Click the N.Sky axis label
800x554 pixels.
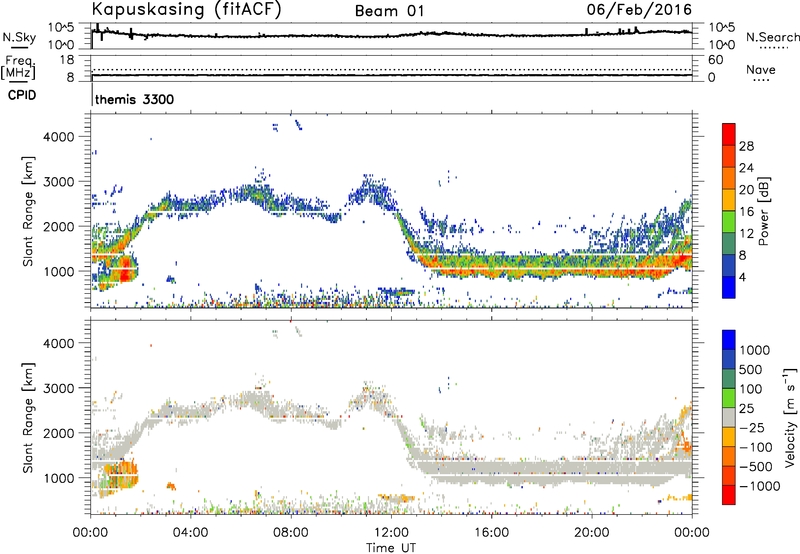point(19,37)
